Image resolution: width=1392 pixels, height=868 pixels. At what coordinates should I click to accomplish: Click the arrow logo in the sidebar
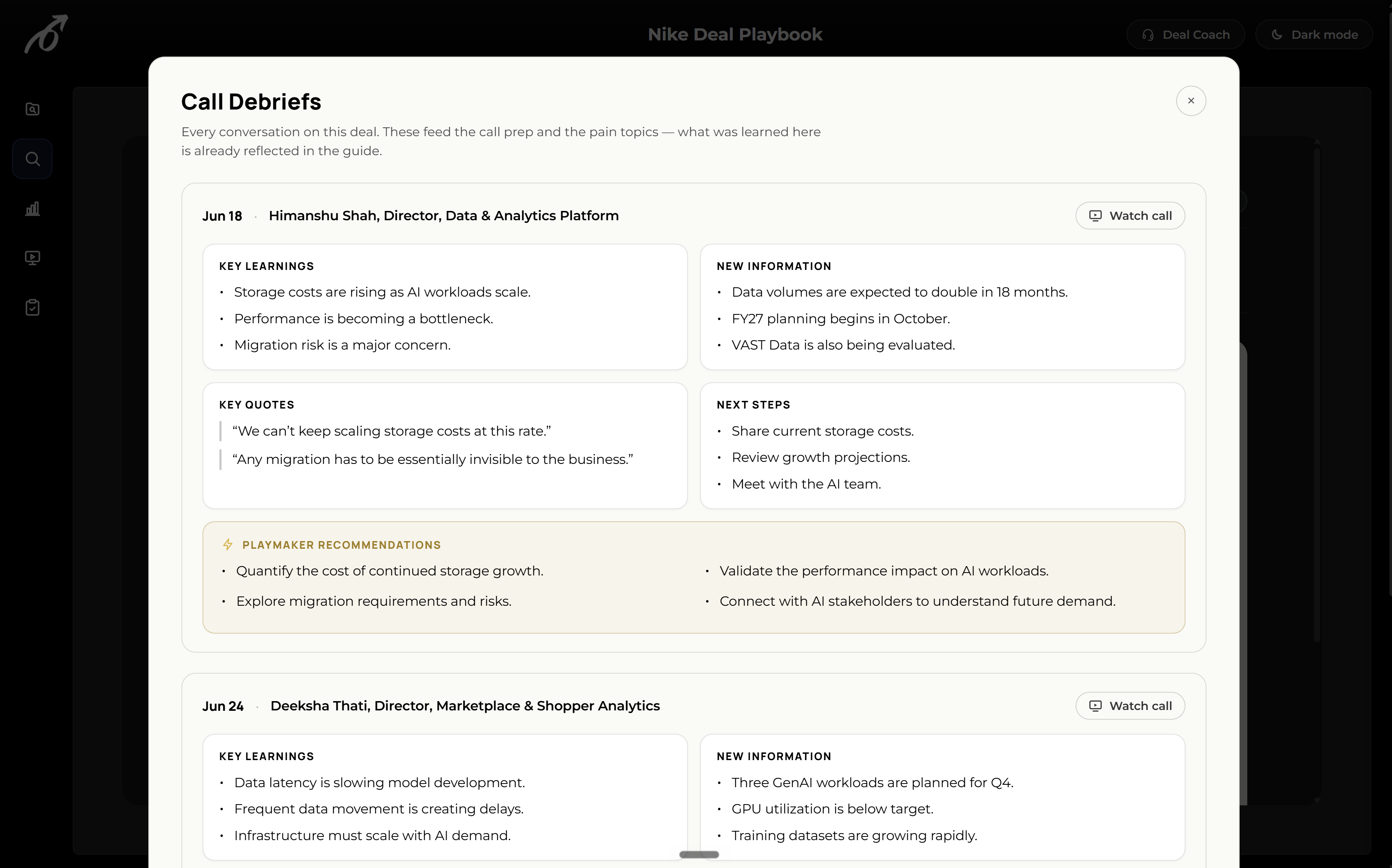click(46, 34)
